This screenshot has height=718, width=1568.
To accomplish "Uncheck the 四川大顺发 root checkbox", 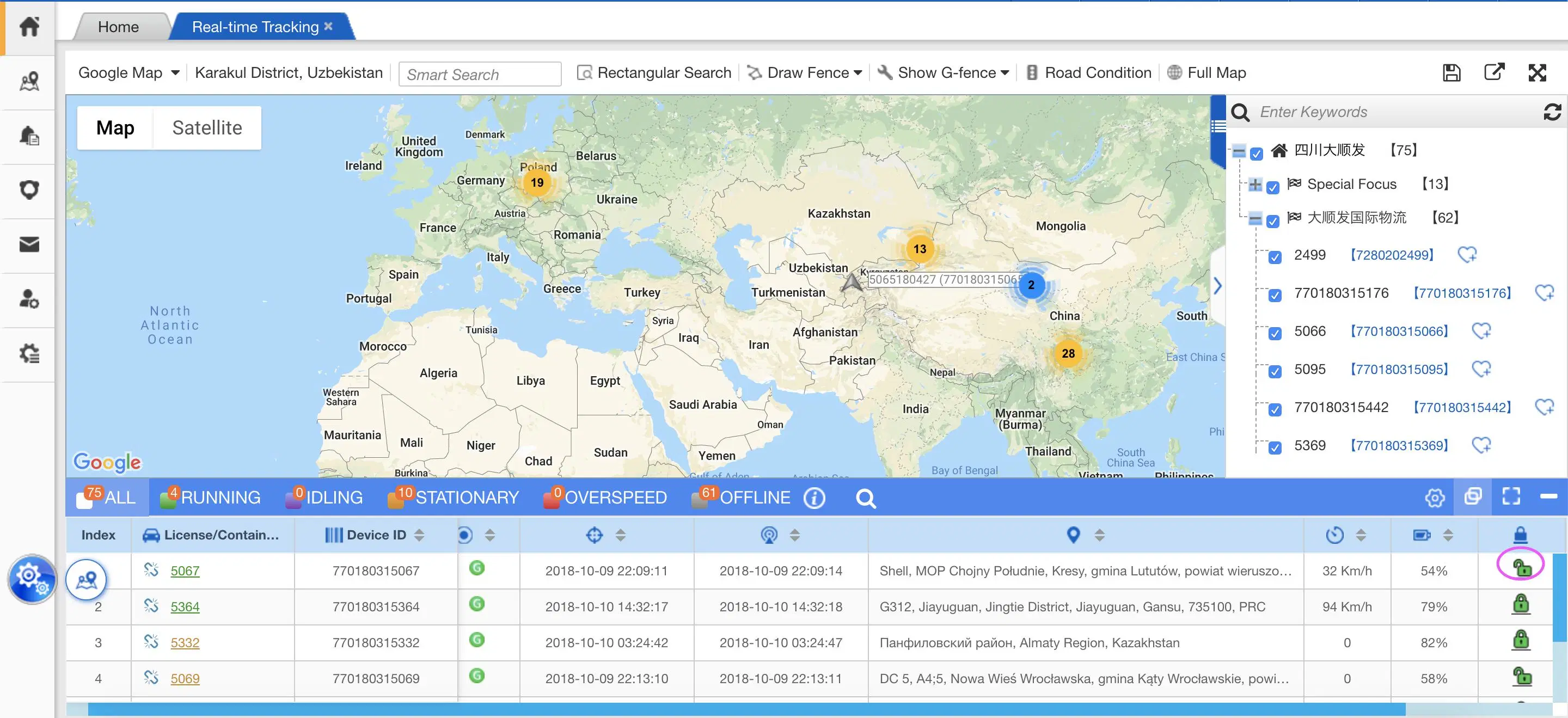I will tap(1257, 154).
